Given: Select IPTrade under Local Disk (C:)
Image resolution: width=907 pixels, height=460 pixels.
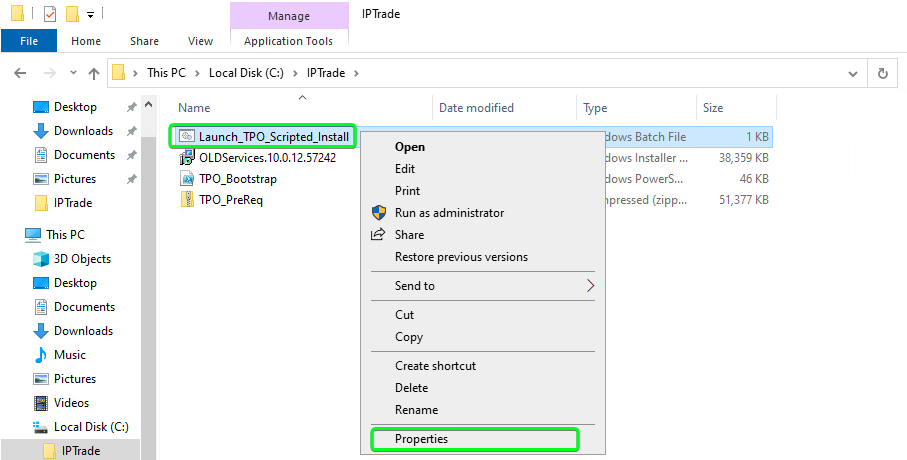Looking at the screenshot, I should [x=81, y=451].
